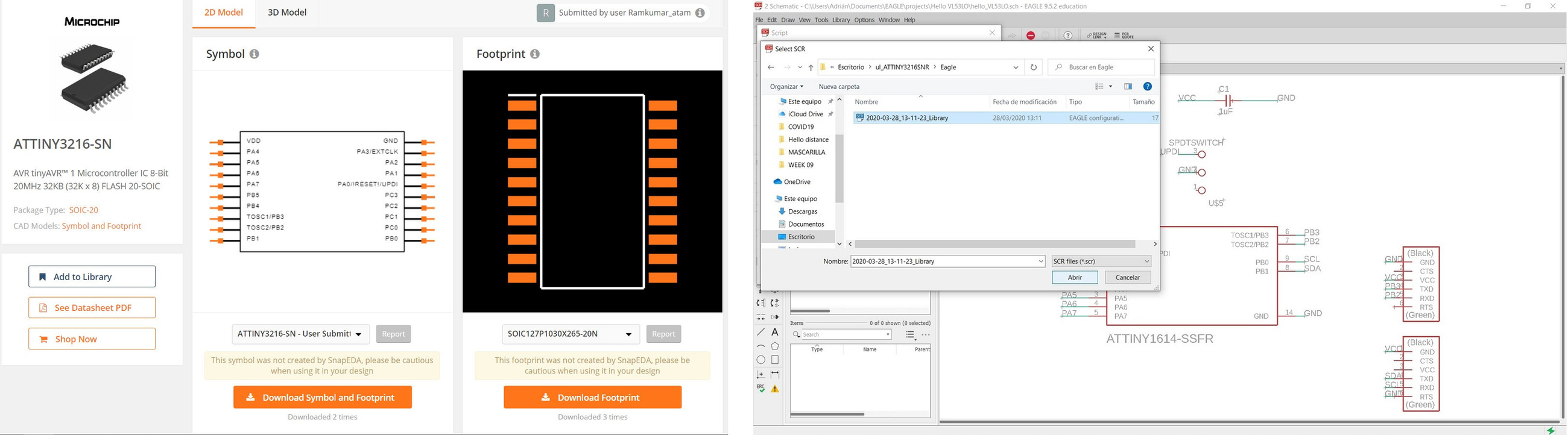Open the ATTINY3216-SN symbol dropdown
The width and height of the screenshot is (1568, 435).
pyautogui.click(x=301, y=334)
